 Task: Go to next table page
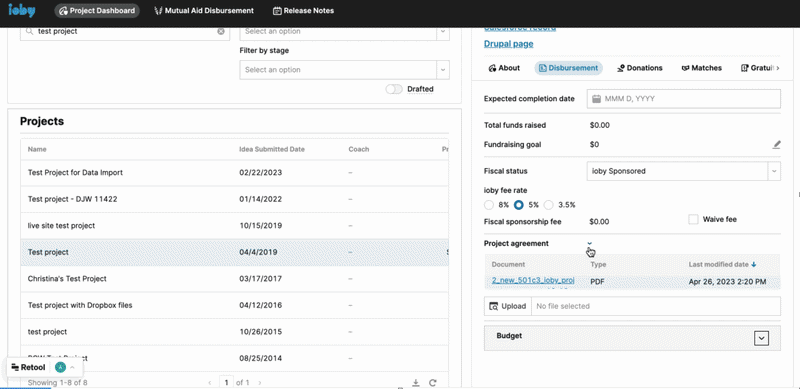[x=260, y=382]
